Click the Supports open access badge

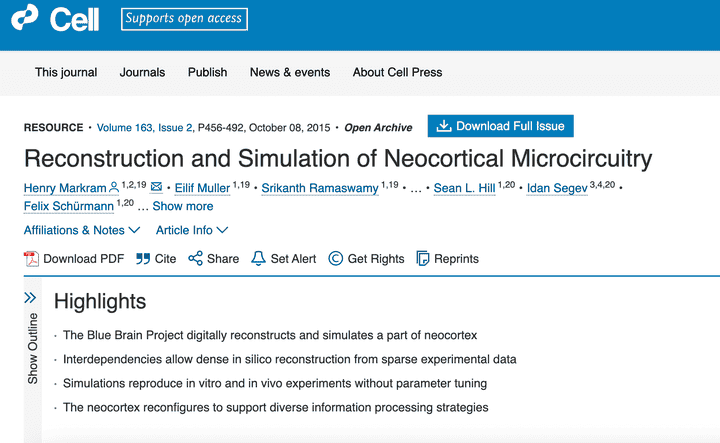(x=184, y=19)
